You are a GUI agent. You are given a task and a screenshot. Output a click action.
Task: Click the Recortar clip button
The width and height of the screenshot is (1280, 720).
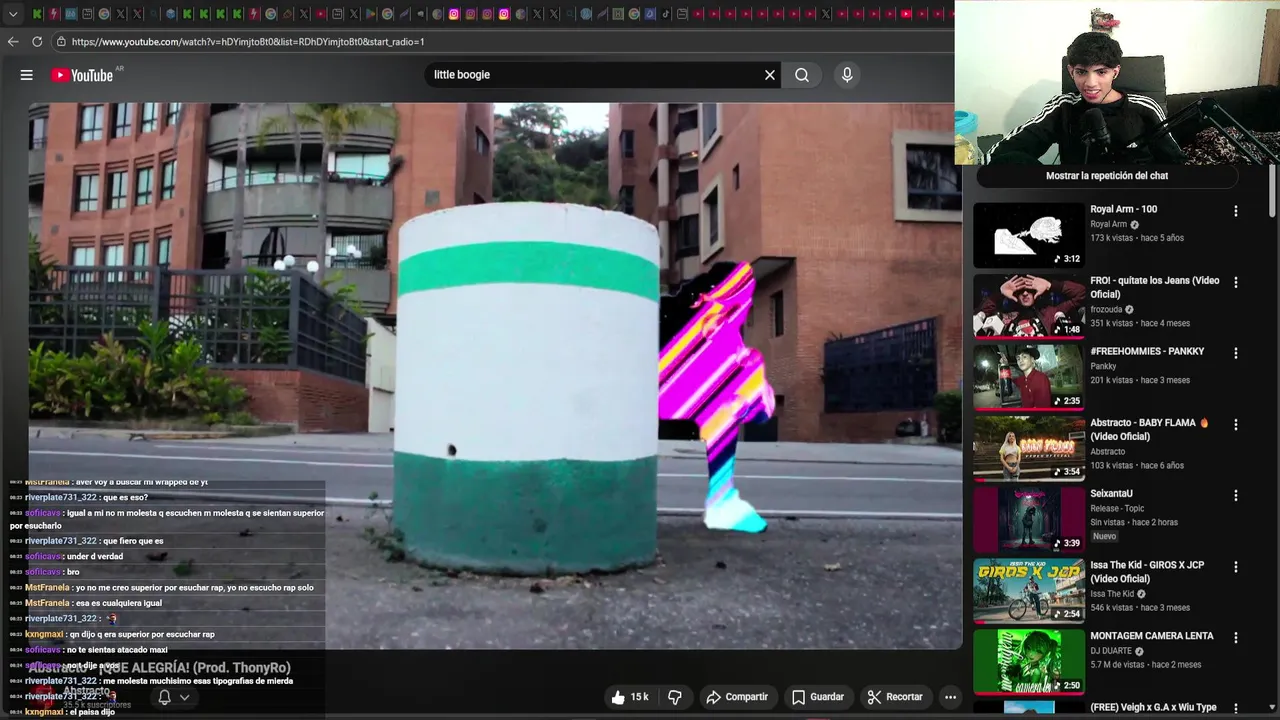[895, 697]
